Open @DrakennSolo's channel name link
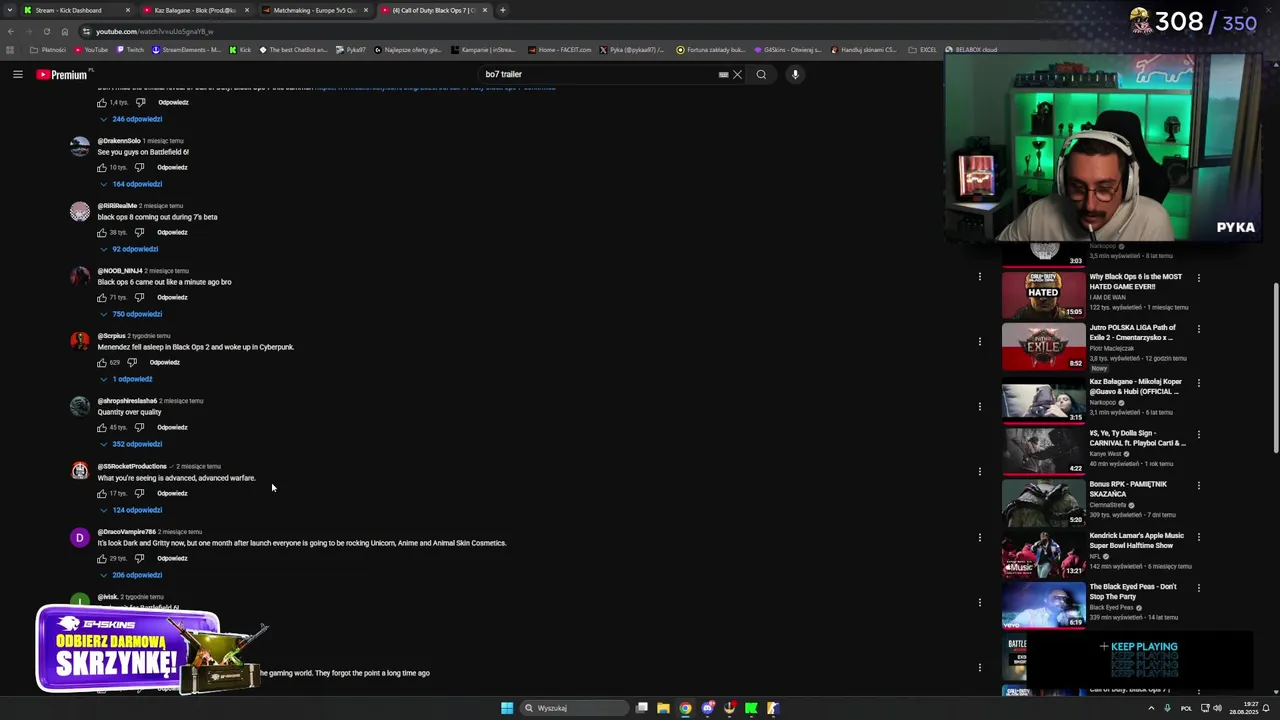The height and width of the screenshot is (720, 1280). coord(119,141)
